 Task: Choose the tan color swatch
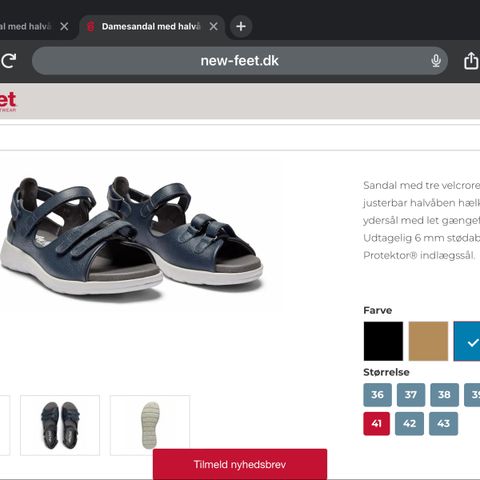click(x=428, y=341)
